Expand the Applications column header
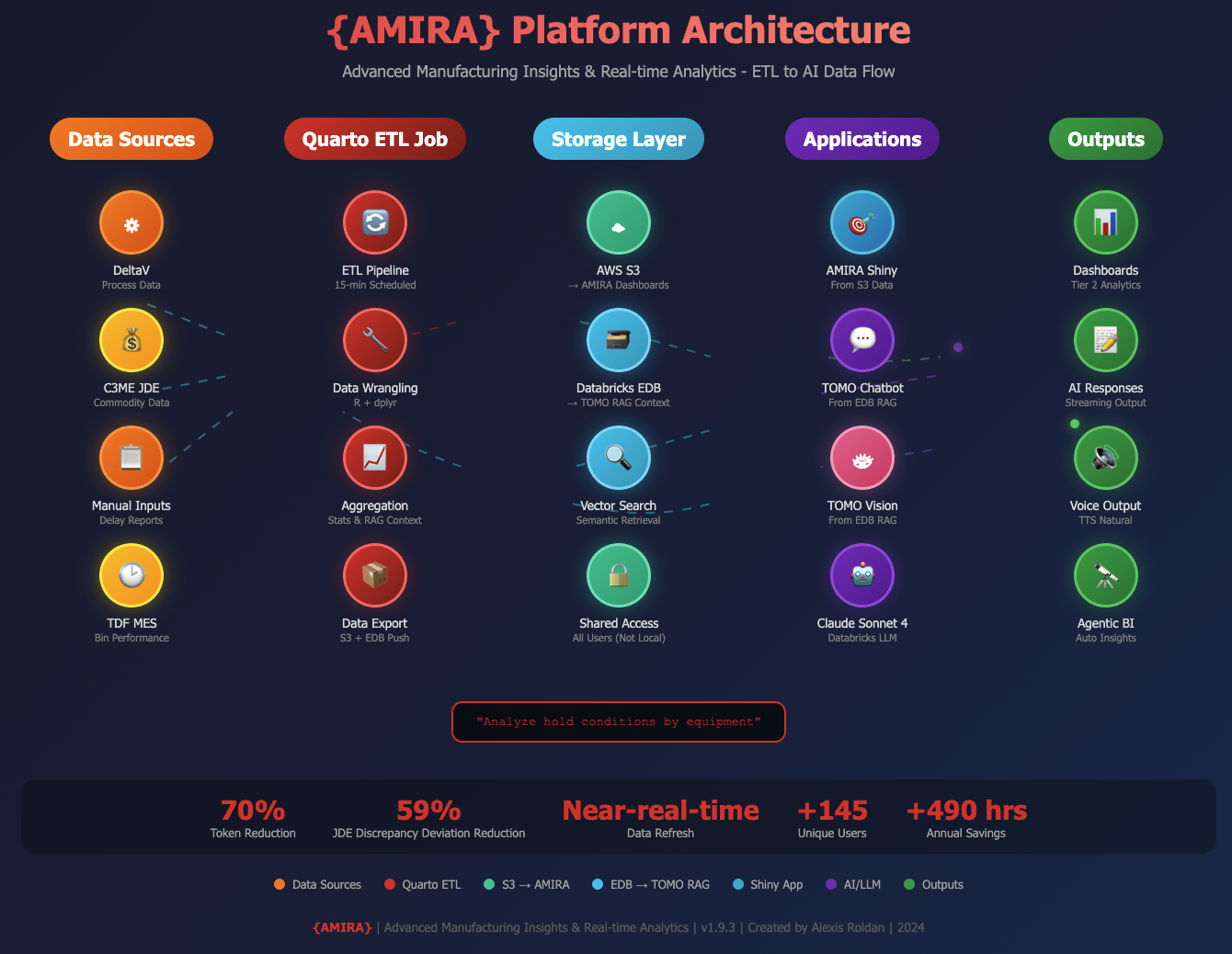Screen dimensions: 1232x954 pyautogui.click(x=861, y=139)
